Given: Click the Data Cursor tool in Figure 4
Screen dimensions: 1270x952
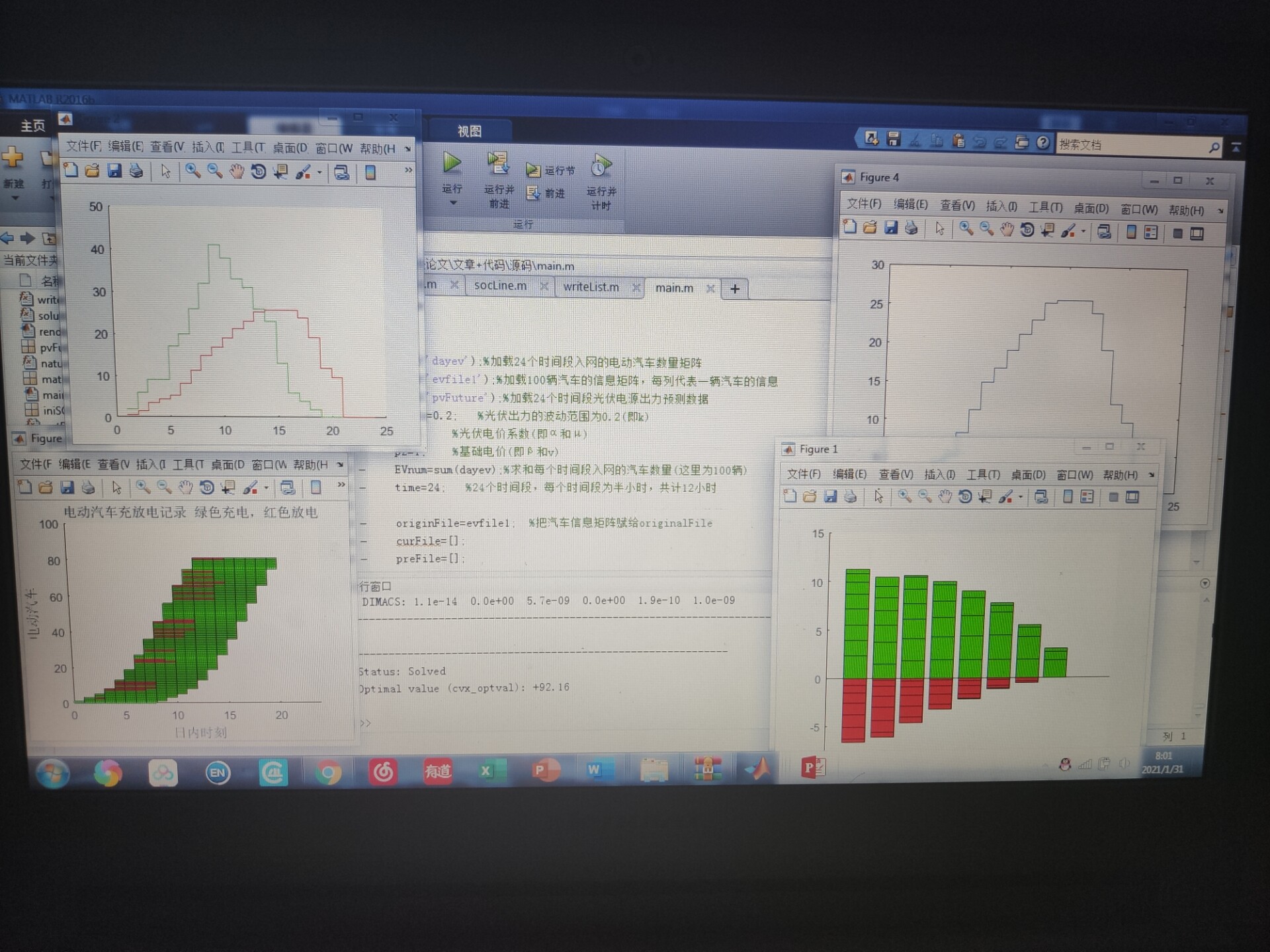Looking at the screenshot, I should coord(1047,230).
